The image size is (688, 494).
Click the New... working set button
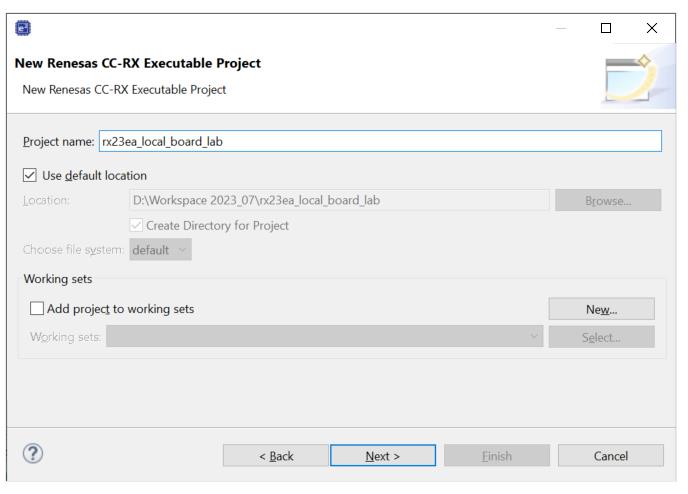[601, 309]
